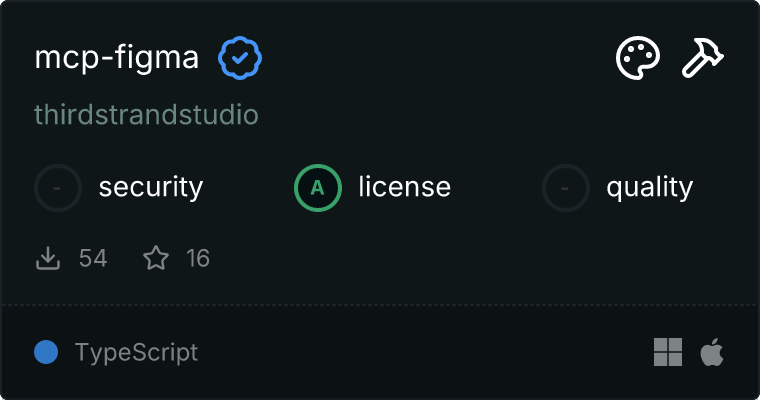Click the palette design category icon
Viewport: 760px width, 400px height.
(637, 59)
